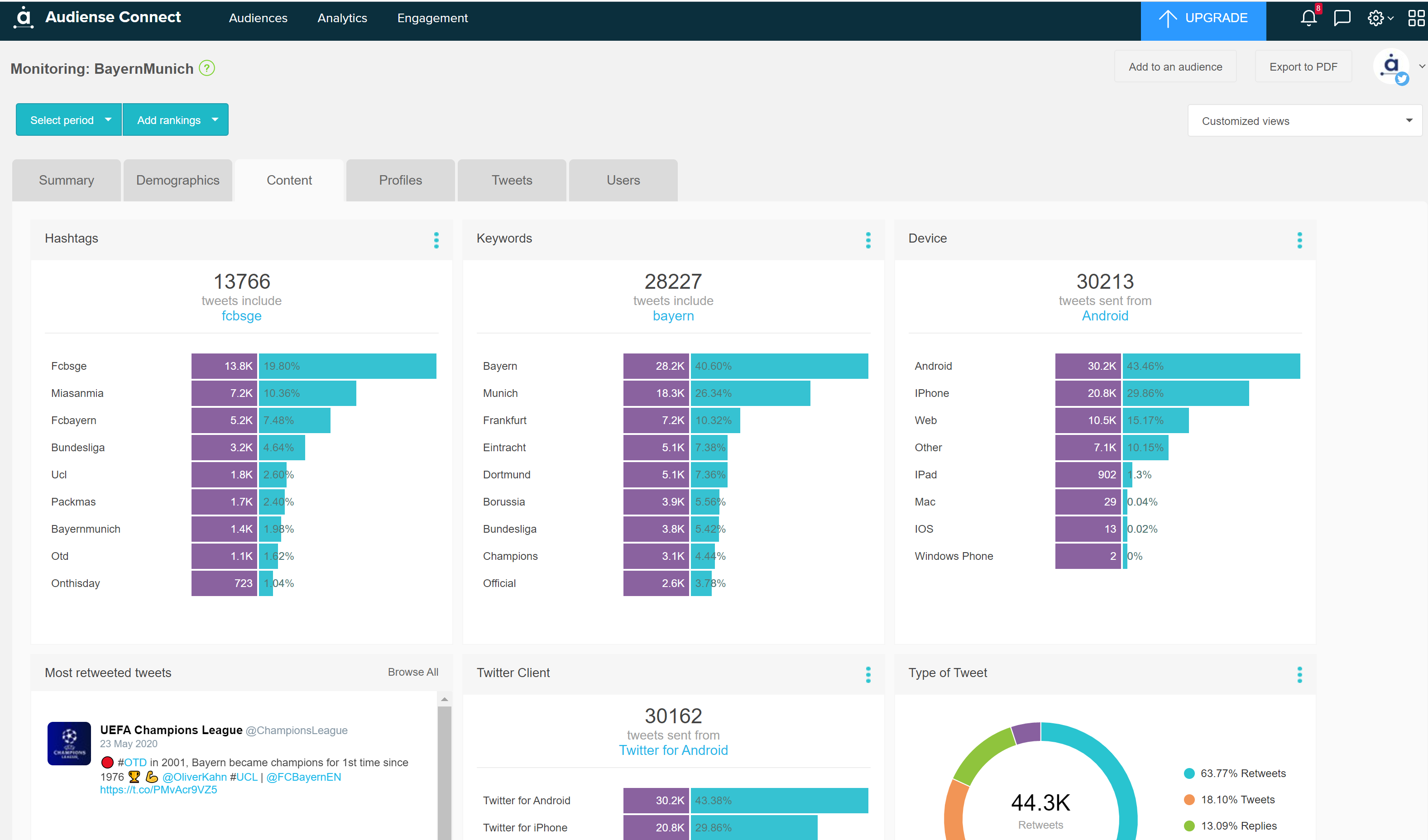Click the retweeted tweets scrollbar thumb
The image size is (1428, 840).
(444, 773)
